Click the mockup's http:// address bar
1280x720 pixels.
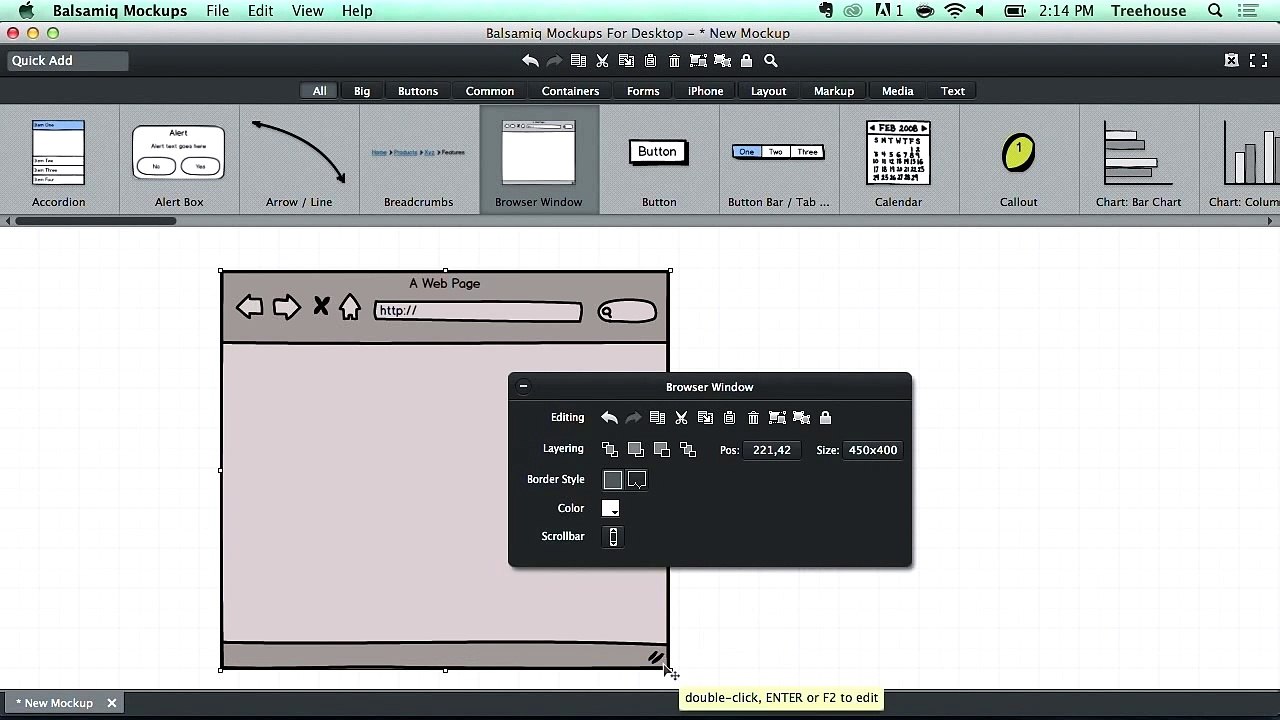click(478, 312)
